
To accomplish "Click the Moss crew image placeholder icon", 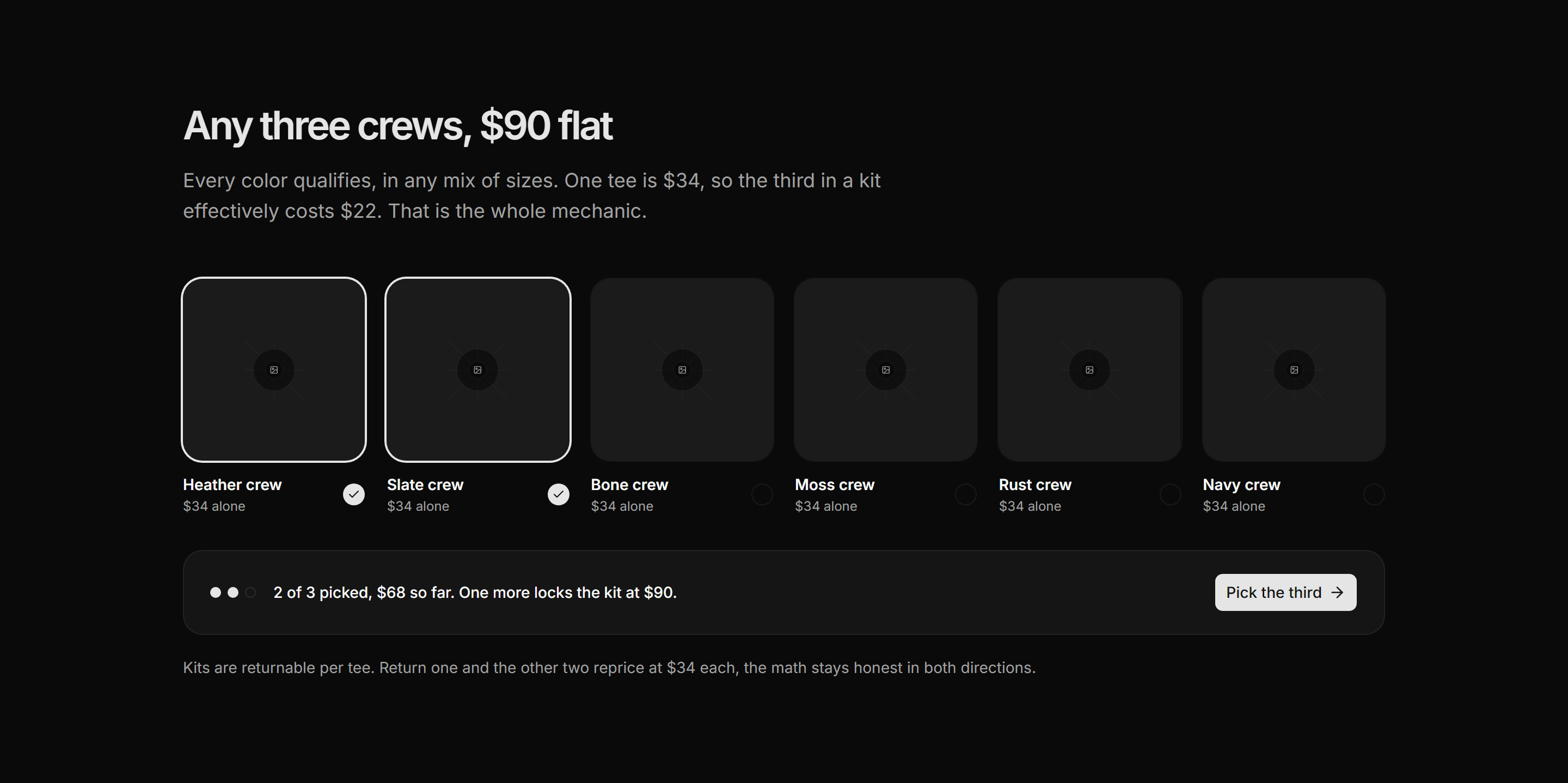I will pyautogui.click(x=886, y=370).
